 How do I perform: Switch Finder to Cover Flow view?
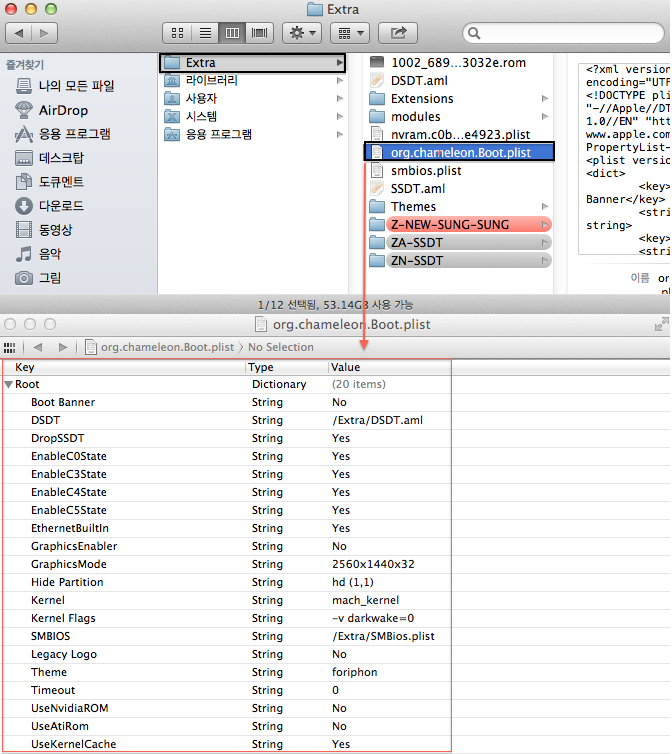[260, 33]
